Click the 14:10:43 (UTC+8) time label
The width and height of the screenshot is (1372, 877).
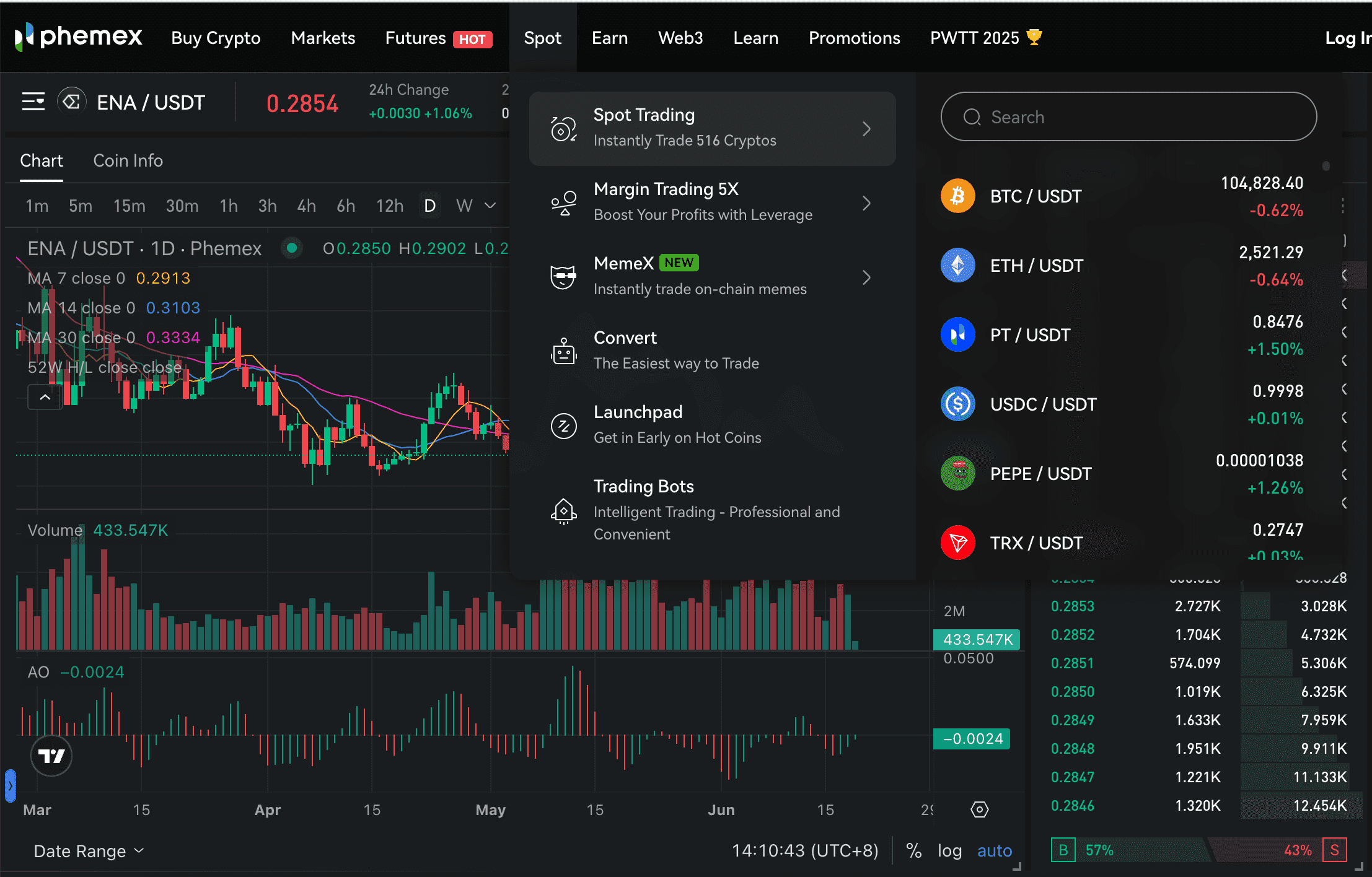[804, 850]
